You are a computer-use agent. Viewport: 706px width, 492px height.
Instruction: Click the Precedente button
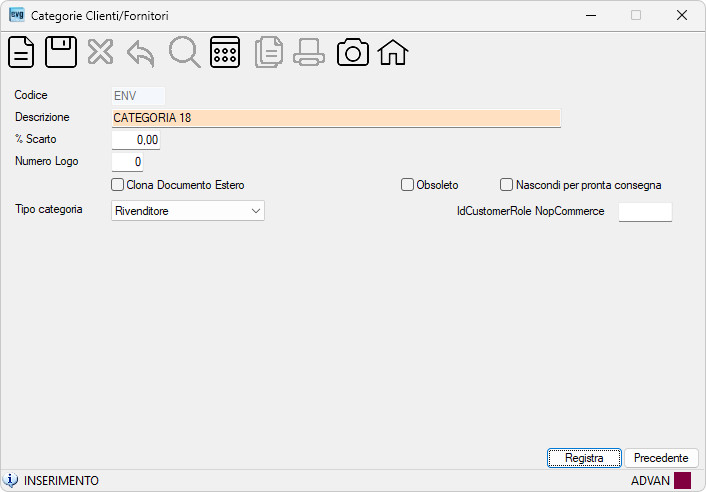coord(661,458)
